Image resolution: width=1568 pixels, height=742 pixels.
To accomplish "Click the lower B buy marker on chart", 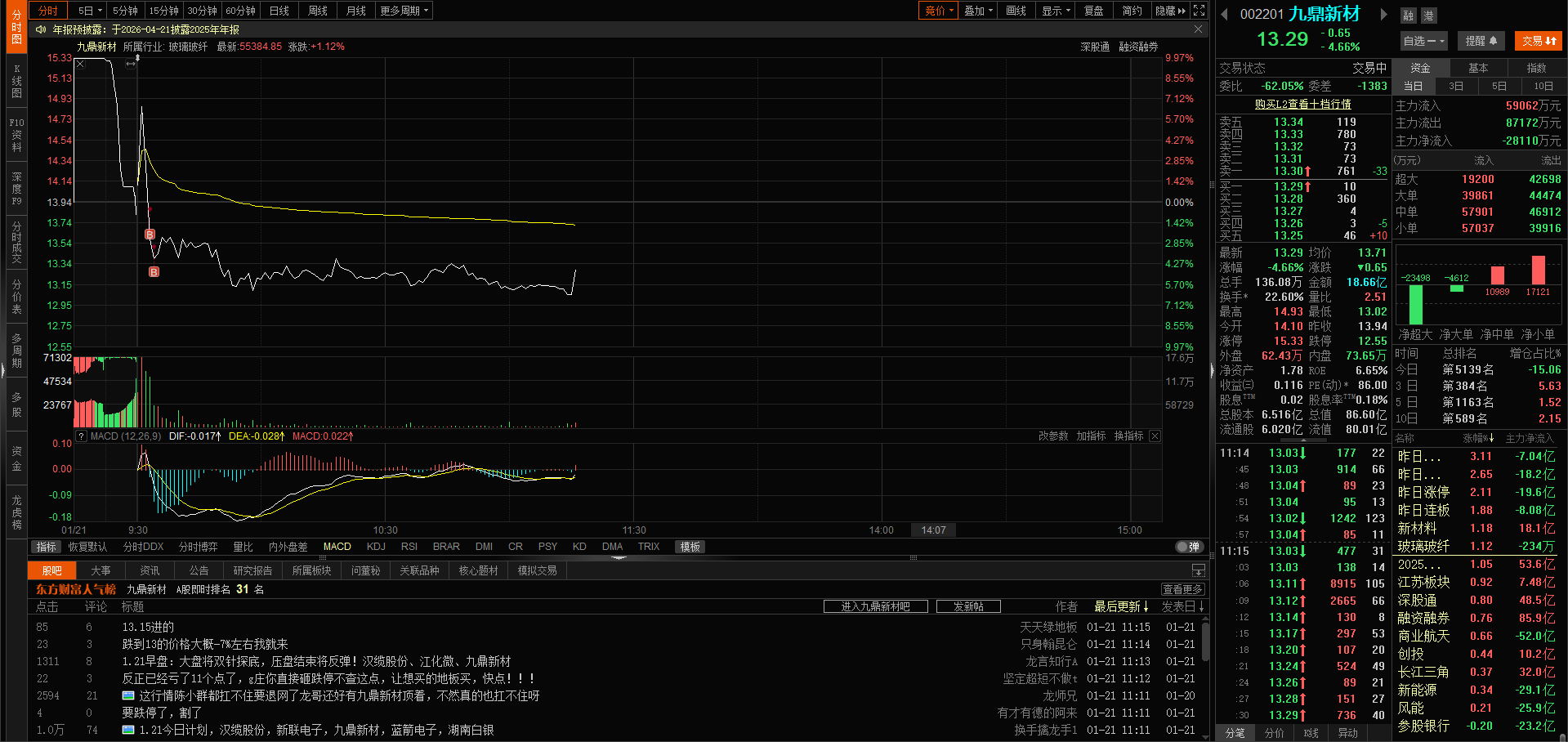I will 154,272.
